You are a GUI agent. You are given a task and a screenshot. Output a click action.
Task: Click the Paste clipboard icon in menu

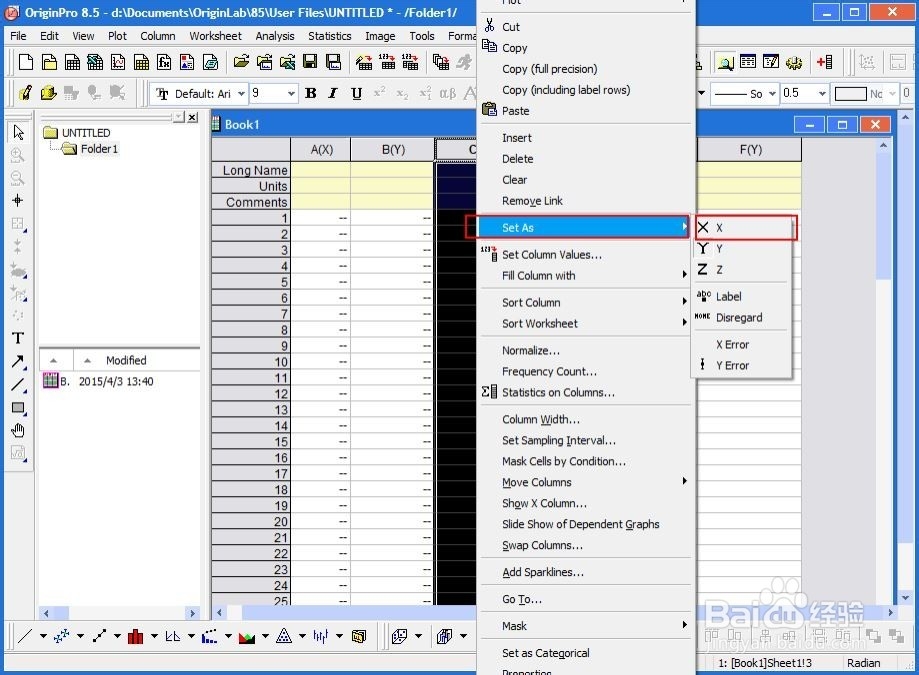[x=489, y=109]
